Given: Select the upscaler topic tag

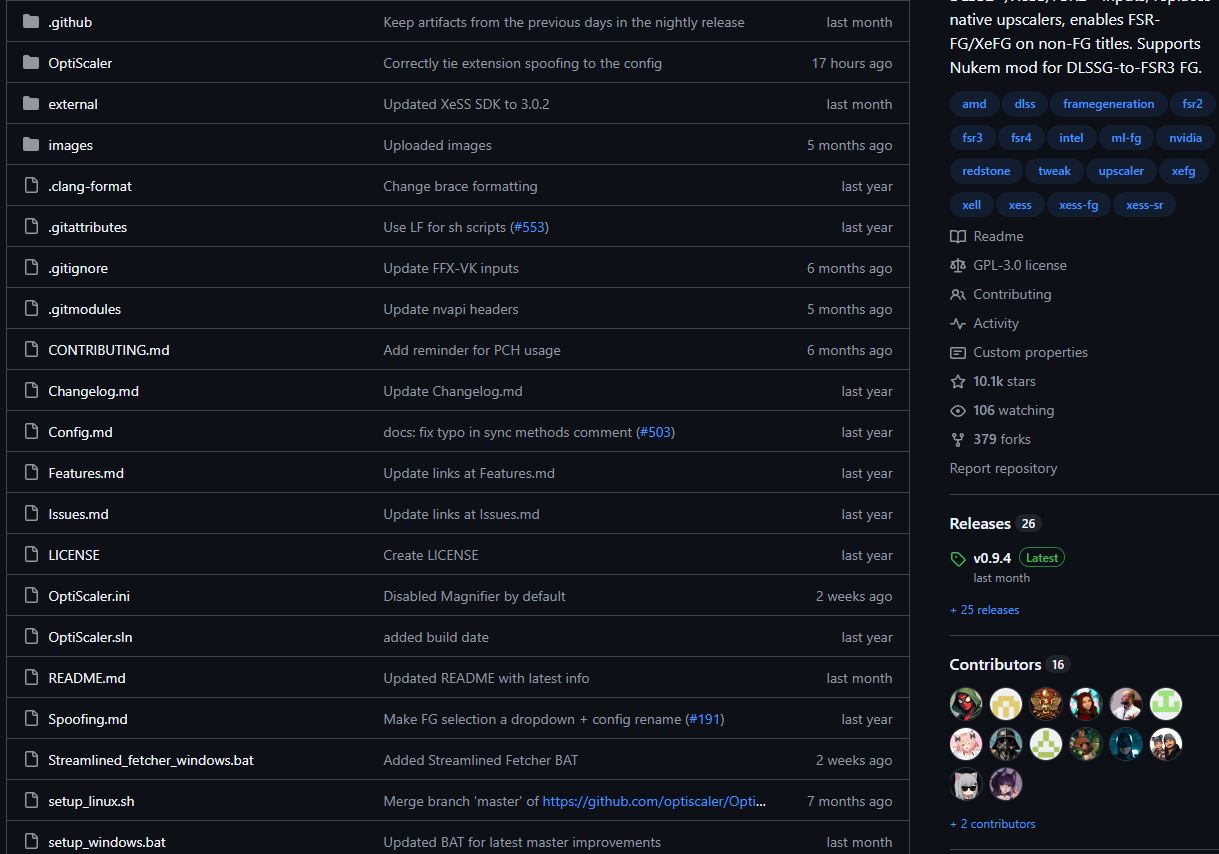Looking at the screenshot, I should 1121,171.
